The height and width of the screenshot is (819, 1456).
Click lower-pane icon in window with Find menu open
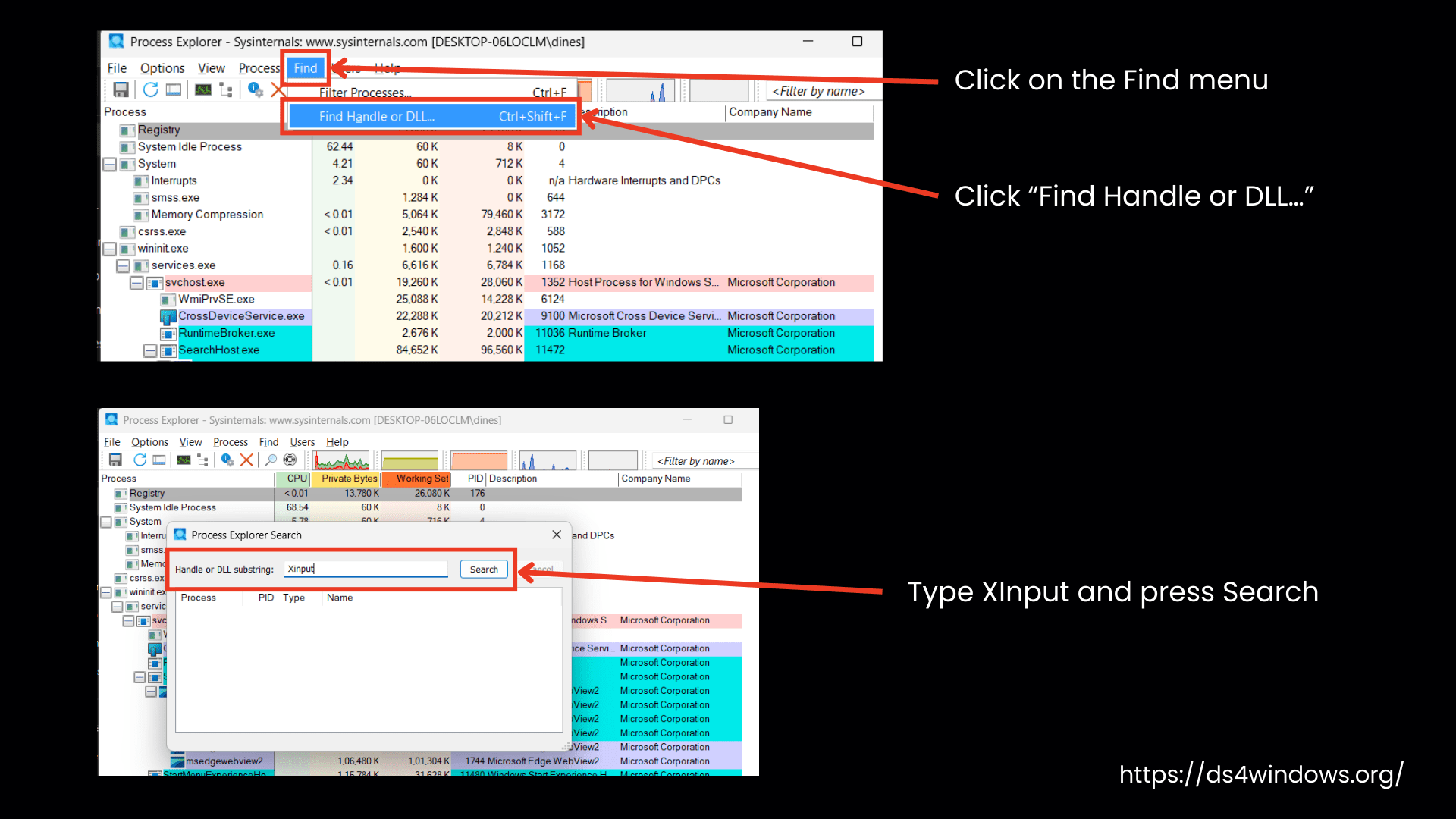click(x=174, y=90)
